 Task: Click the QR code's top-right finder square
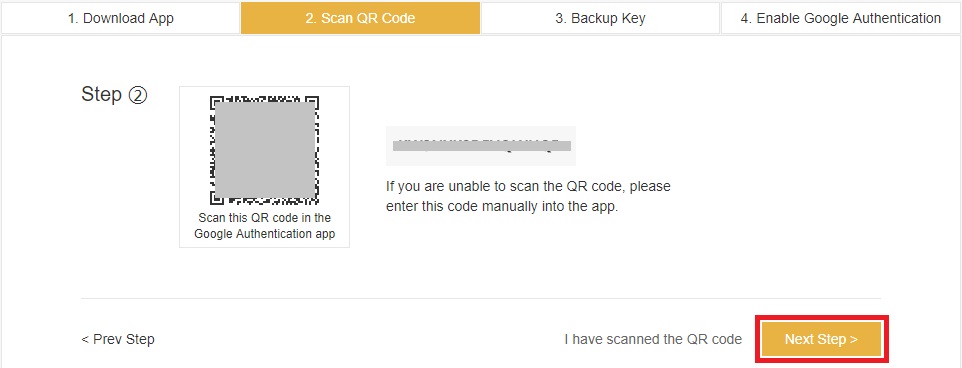point(312,102)
